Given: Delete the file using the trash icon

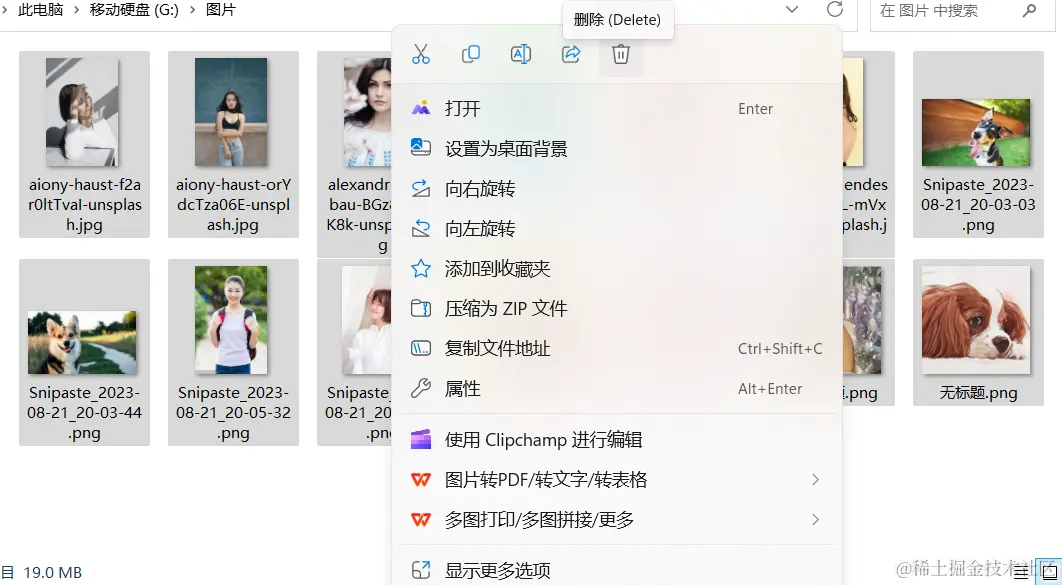Looking at the screenshot, I should pyautogui.click(x=621, y=54).
